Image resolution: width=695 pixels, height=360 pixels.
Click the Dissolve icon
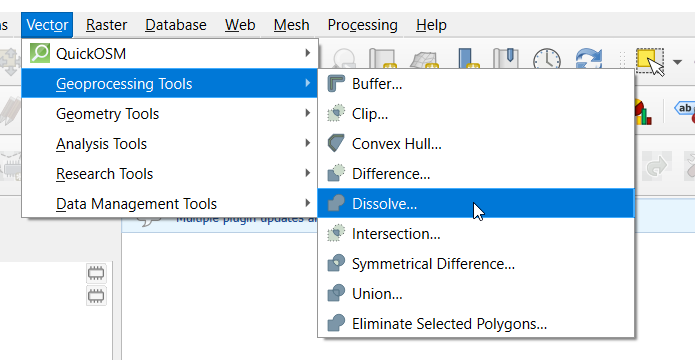click(x=336, y=203)
